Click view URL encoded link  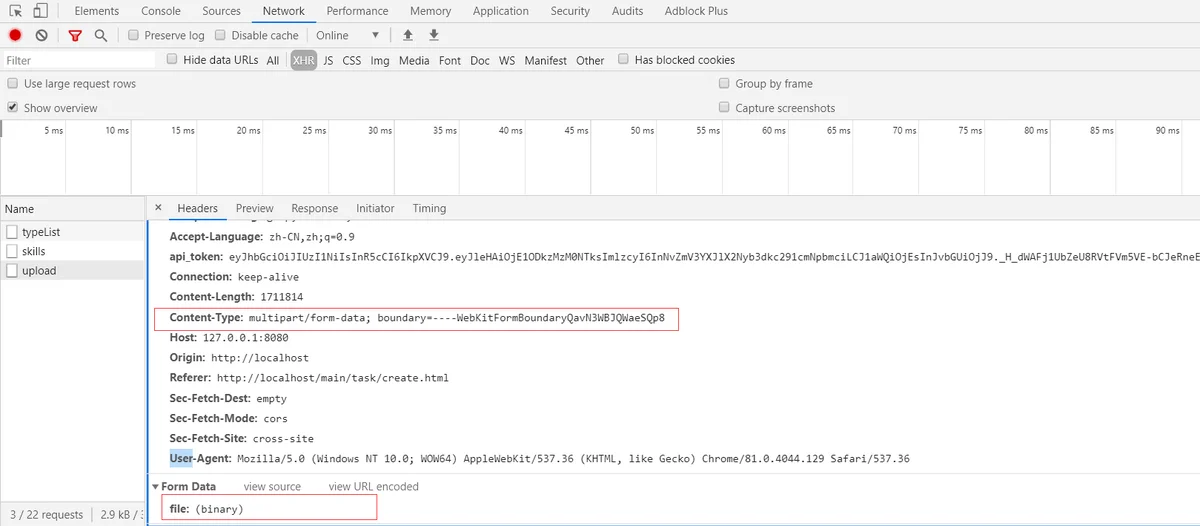click(x=374, y=487)
